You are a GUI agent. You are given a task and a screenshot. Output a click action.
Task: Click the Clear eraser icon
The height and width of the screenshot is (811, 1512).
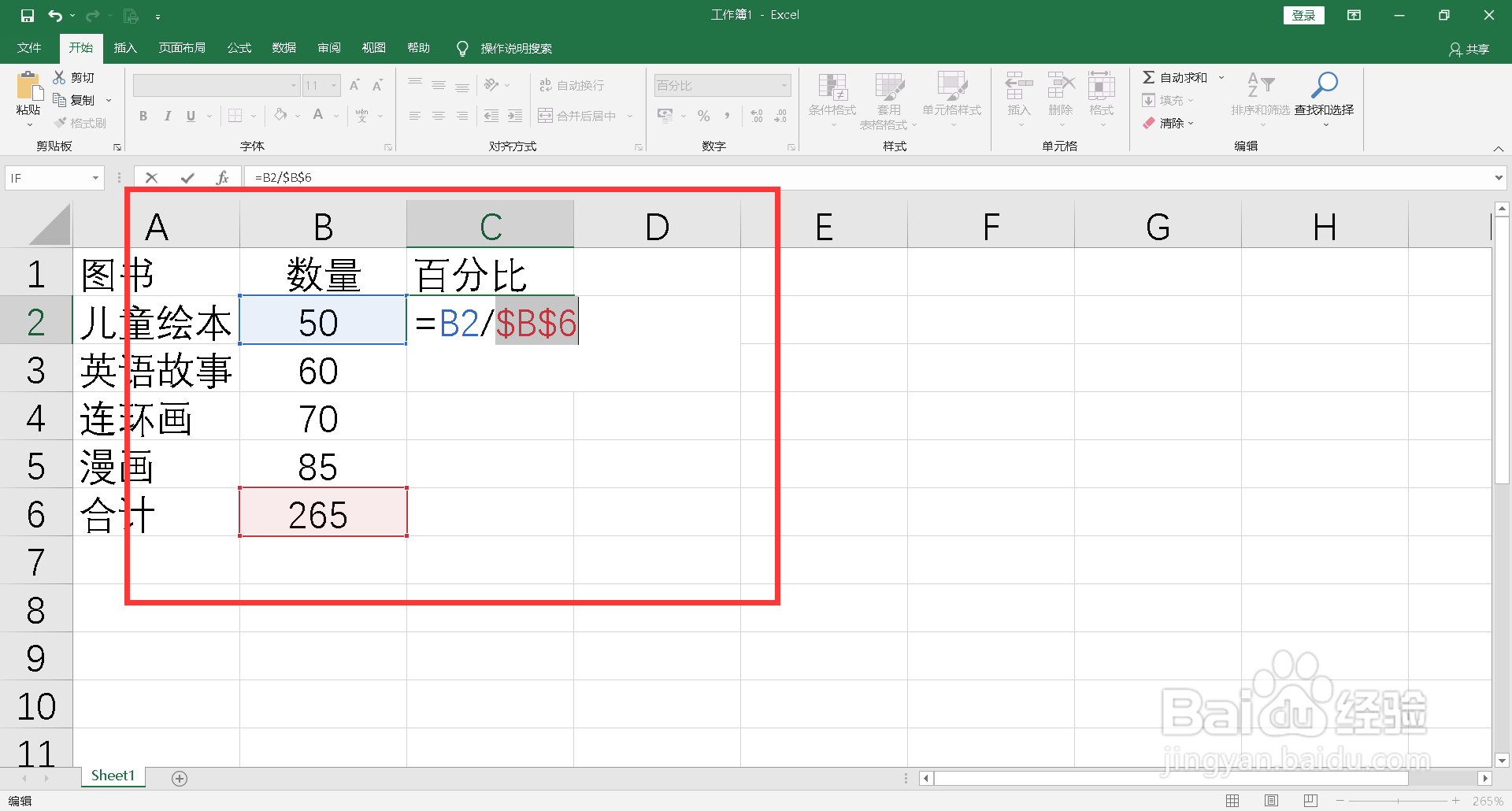[1149, 123]
